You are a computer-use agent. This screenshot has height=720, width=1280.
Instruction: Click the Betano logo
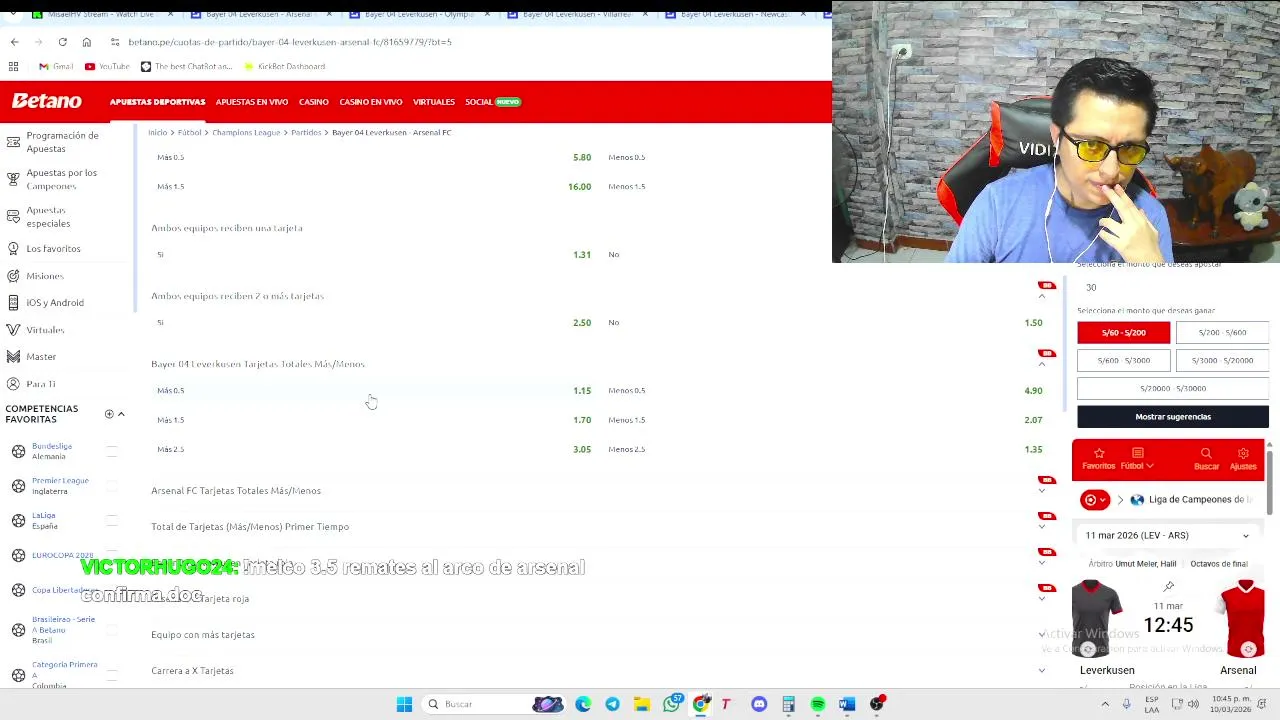pyautogui.click(x=46, y=101)
